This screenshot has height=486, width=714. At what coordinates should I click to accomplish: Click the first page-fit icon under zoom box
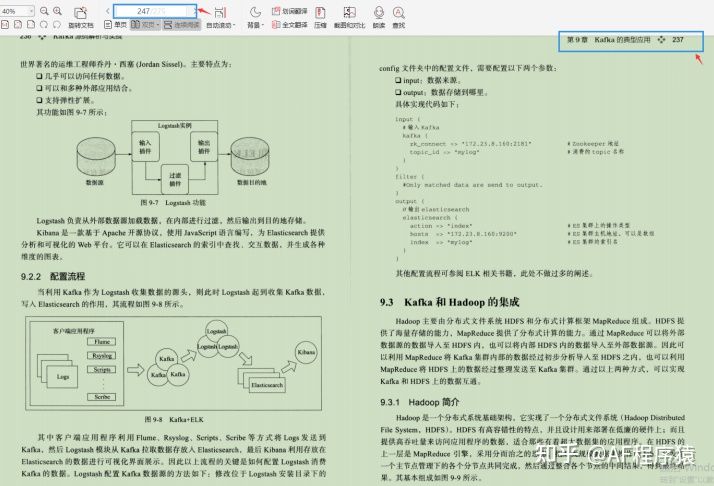(x=5, y=25)
